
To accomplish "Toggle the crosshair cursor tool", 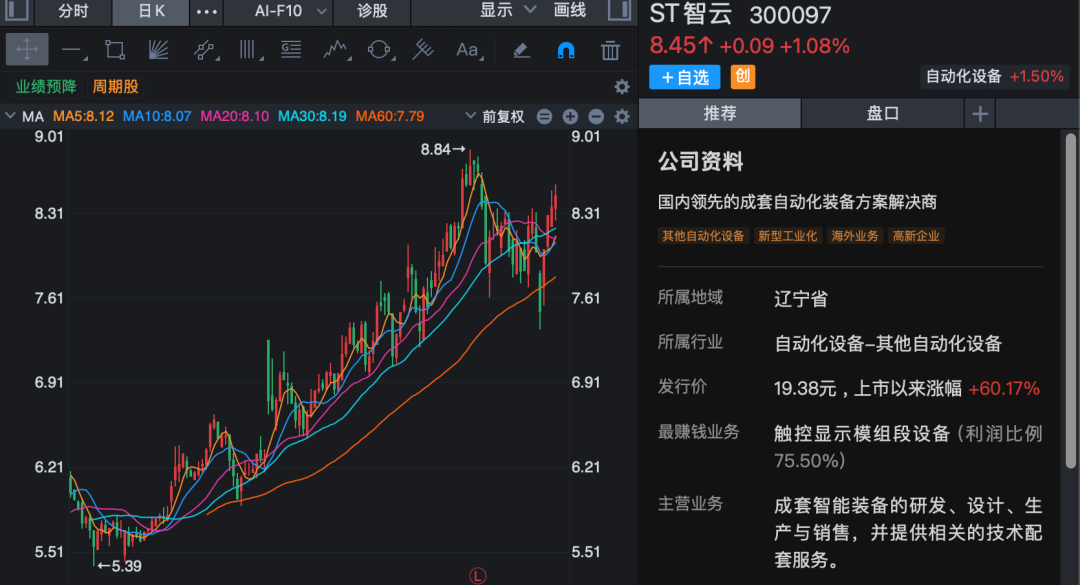I will click(x=27, y=49).
